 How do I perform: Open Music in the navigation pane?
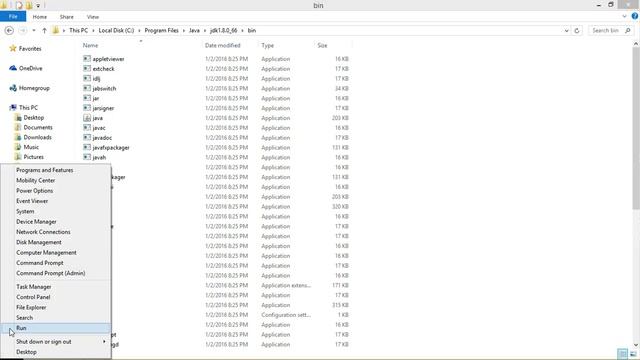tap(31, 147)
